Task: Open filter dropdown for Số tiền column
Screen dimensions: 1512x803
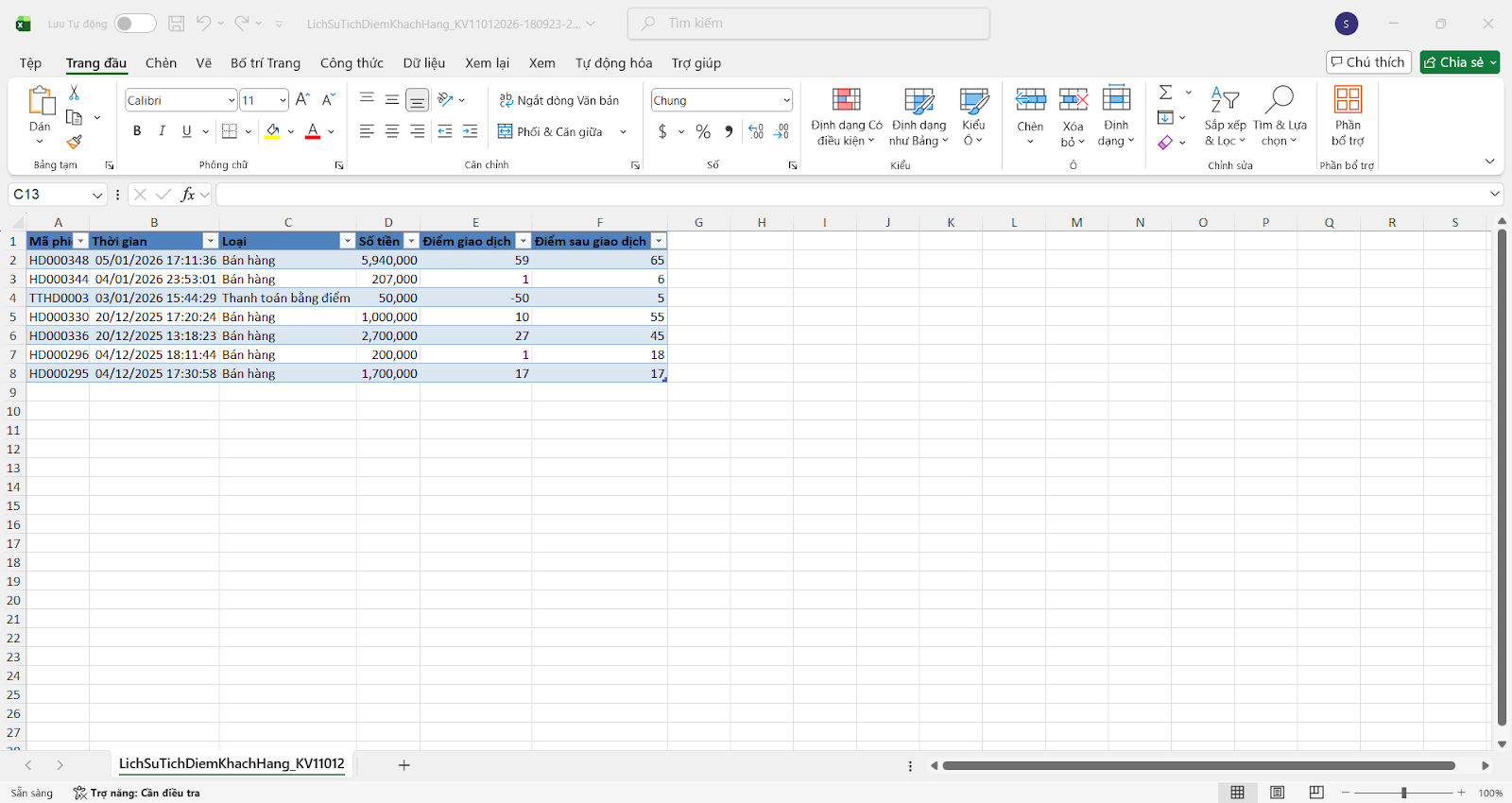Action: click(x=411, y=242)
